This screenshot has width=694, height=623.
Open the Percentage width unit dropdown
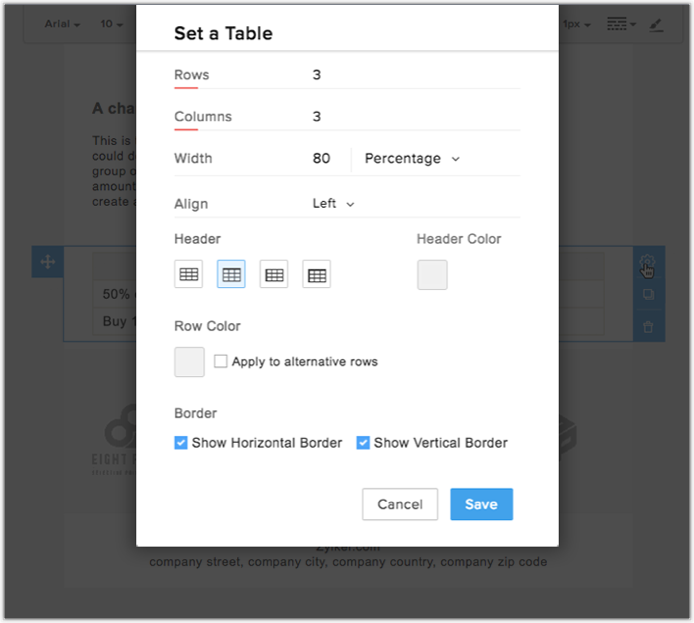412,158
